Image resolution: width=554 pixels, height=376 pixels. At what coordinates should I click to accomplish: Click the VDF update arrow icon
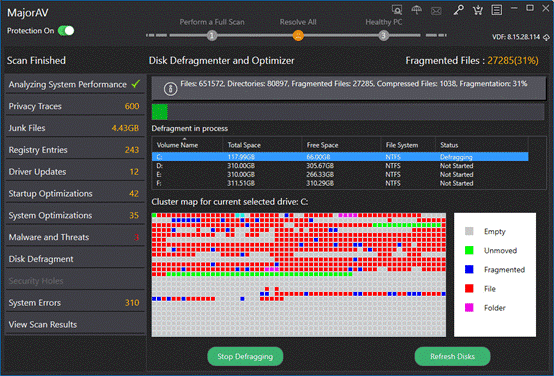tap(546, 37)
